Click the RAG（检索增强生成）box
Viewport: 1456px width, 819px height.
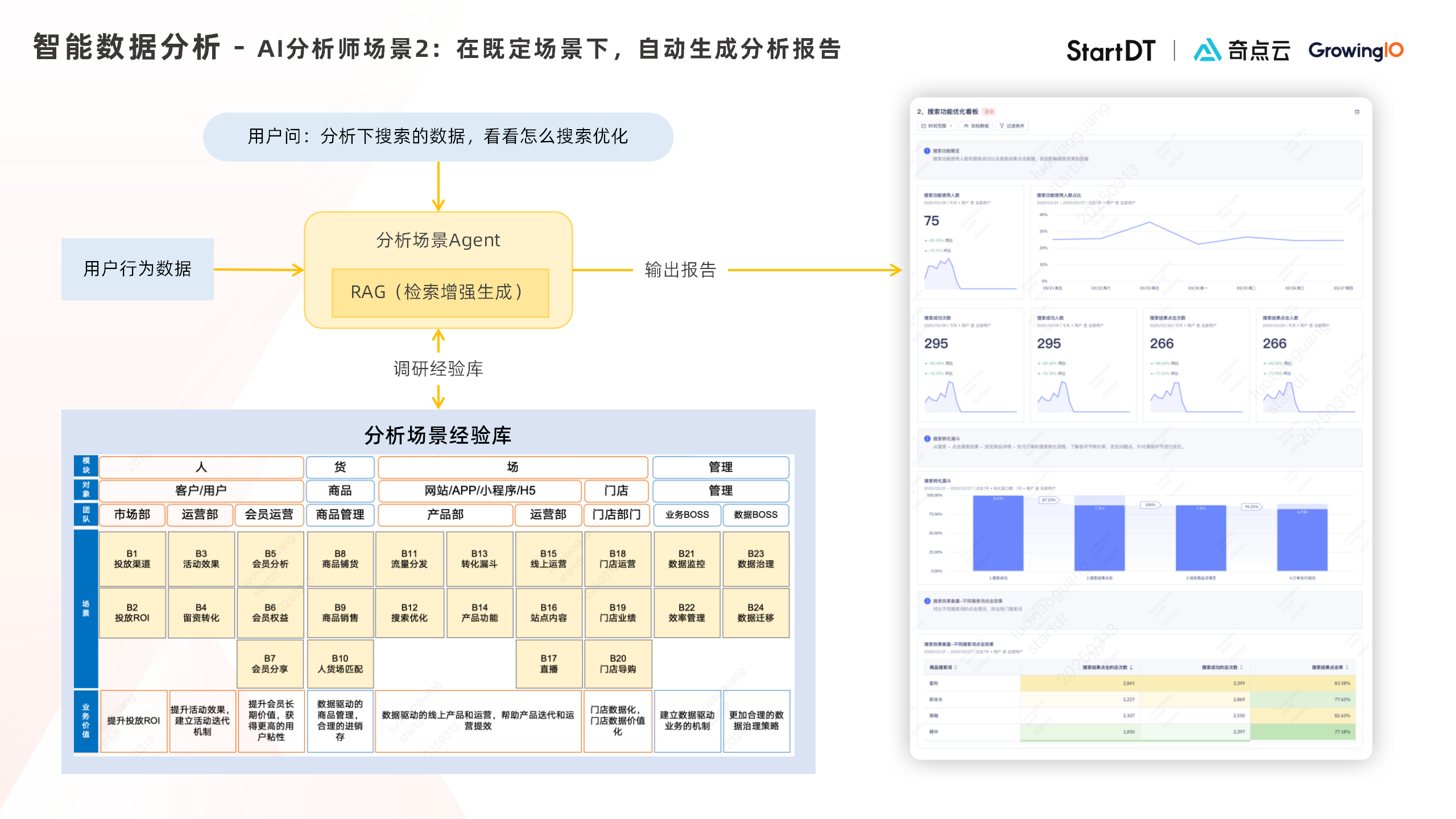tap(440, 292)
